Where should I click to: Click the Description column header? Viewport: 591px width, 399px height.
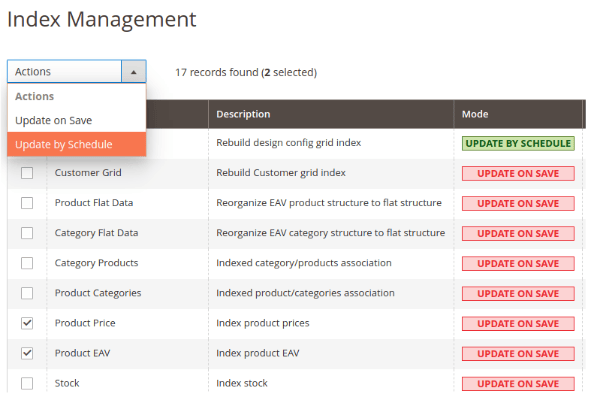[x=331, y=114]
